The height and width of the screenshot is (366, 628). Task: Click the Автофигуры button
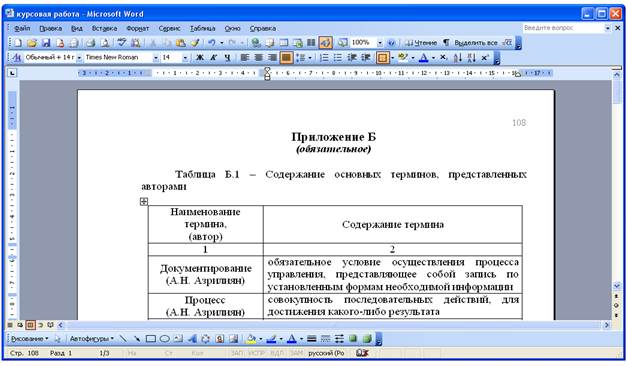(x=91, y=339)
